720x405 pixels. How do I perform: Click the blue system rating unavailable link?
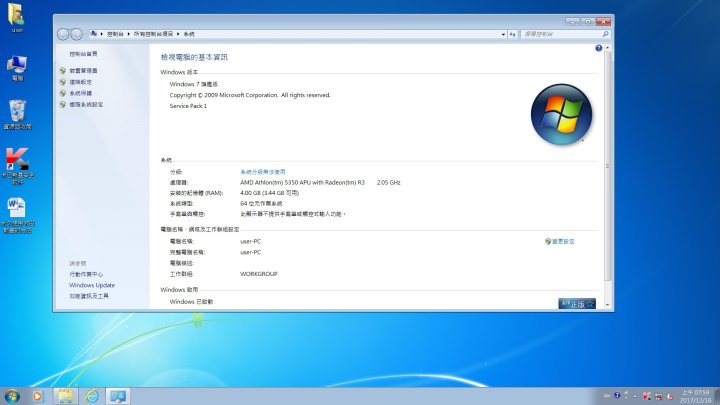point(263,172)
